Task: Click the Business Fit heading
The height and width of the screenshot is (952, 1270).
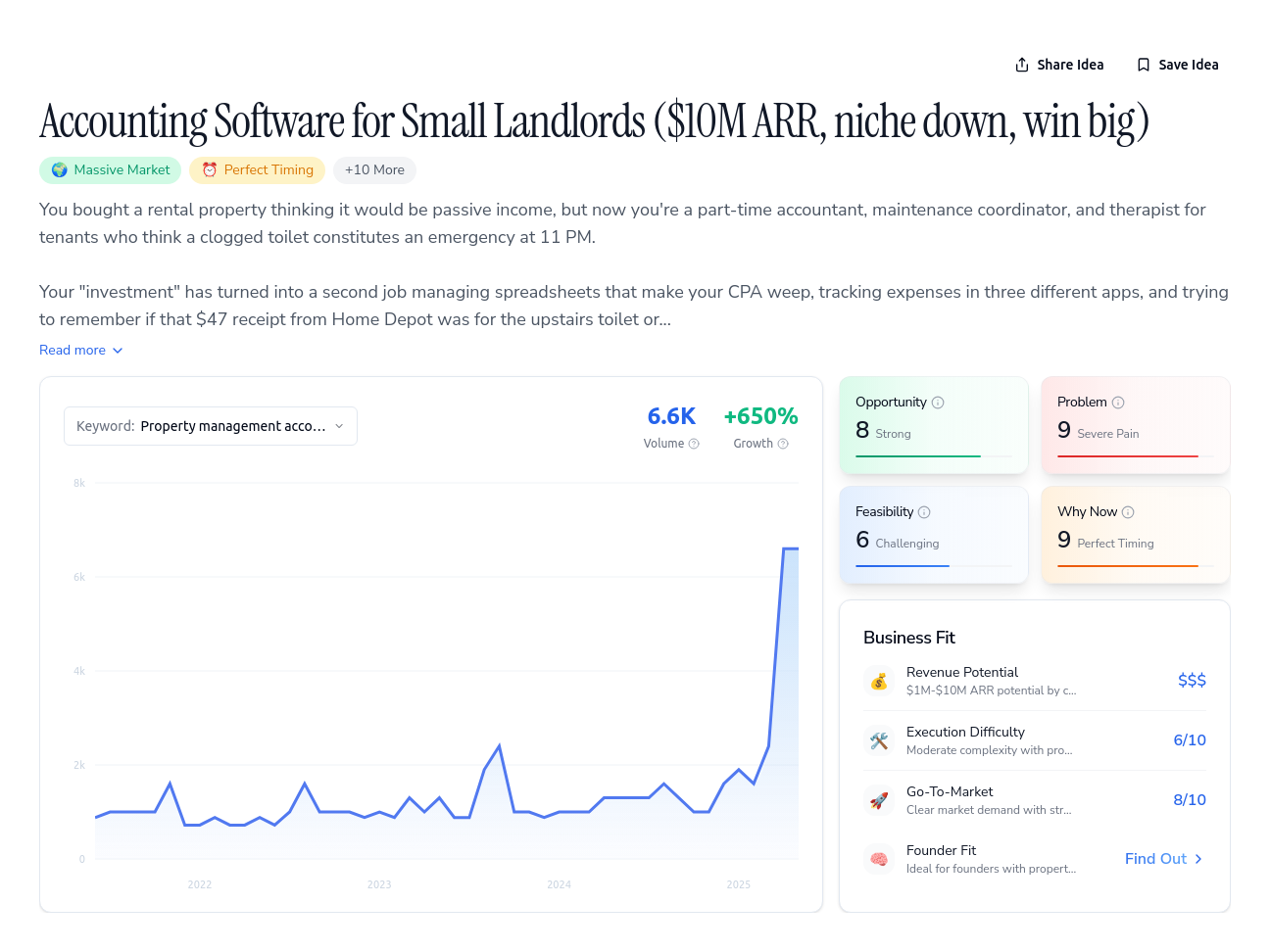Action: coord(908,638)
